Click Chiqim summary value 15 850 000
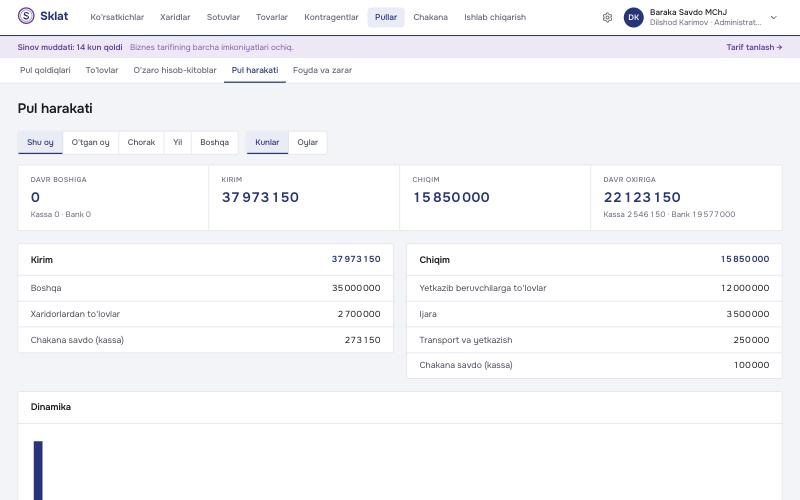 click(451, 197)
